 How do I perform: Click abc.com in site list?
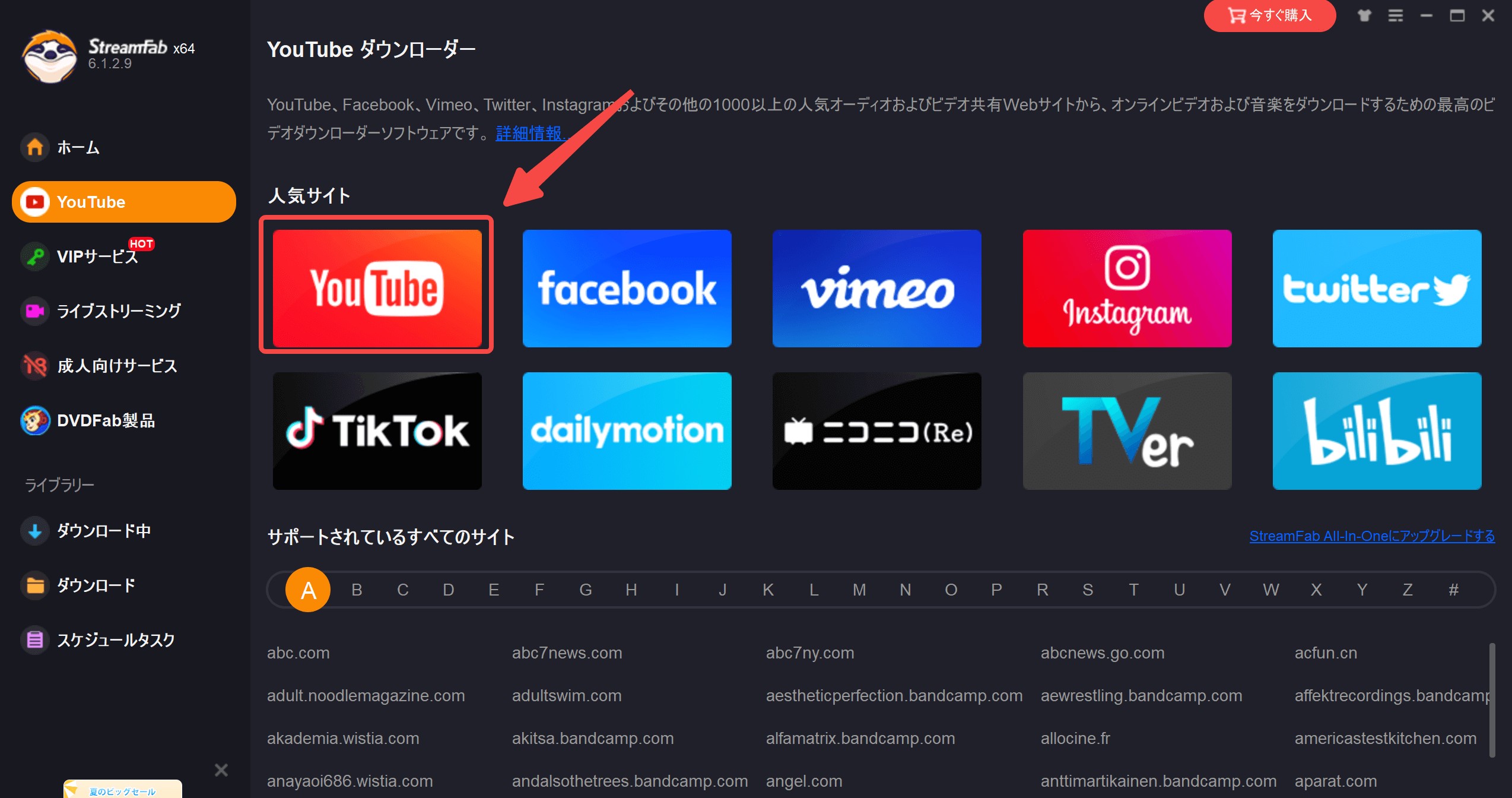(298, 653)
